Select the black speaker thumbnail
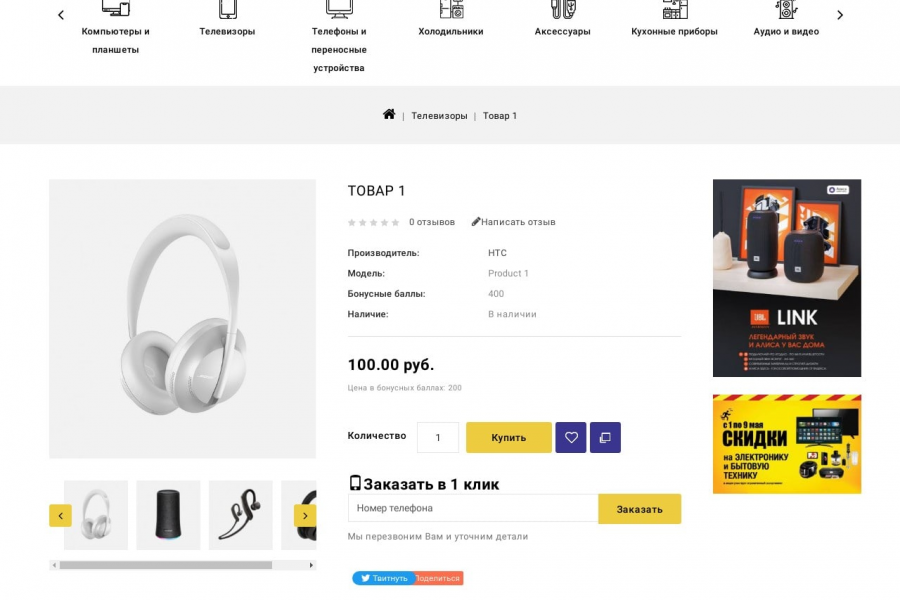 [x=168, y=515]
